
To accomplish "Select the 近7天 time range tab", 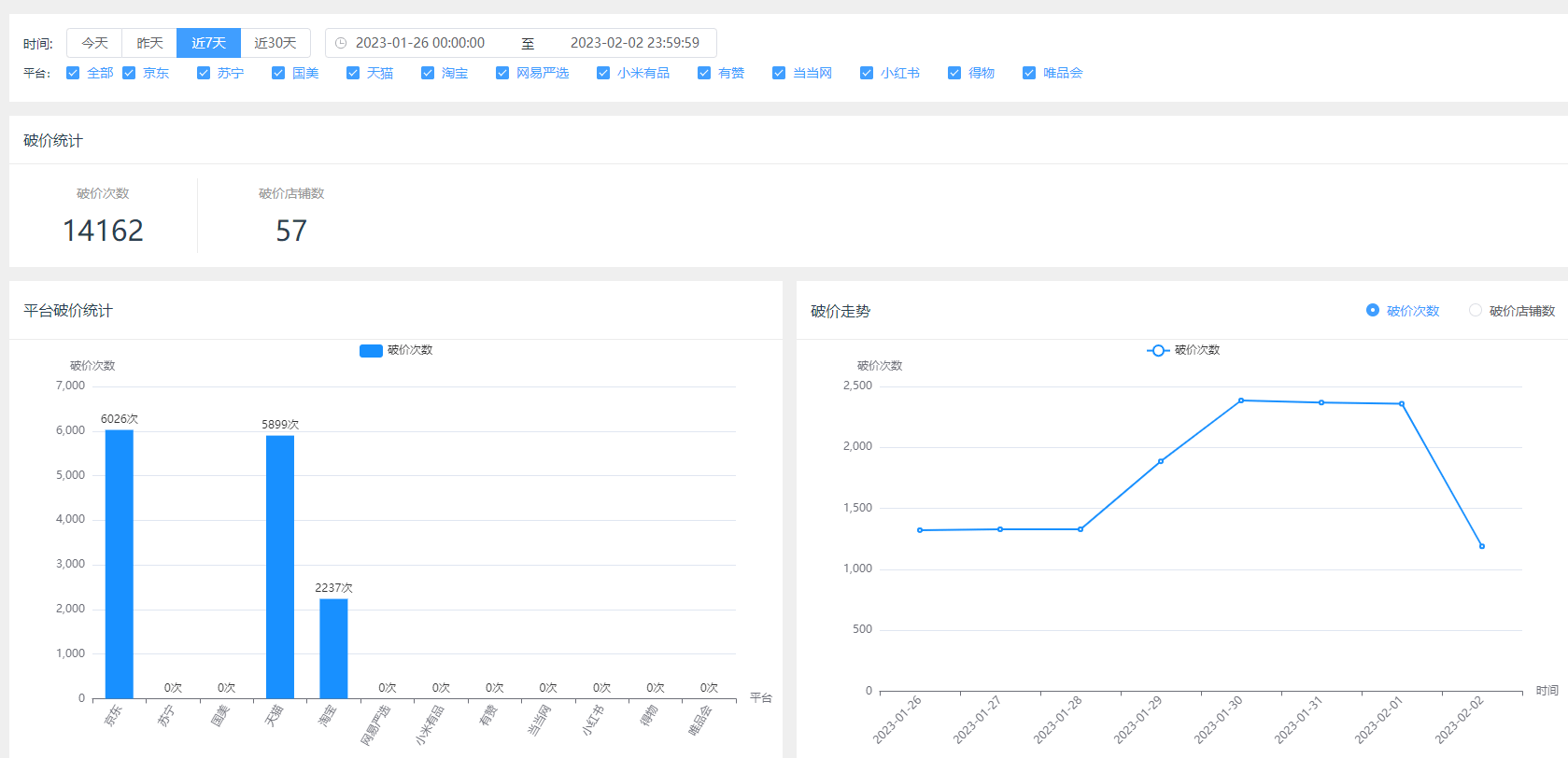I will pos(209,43).
